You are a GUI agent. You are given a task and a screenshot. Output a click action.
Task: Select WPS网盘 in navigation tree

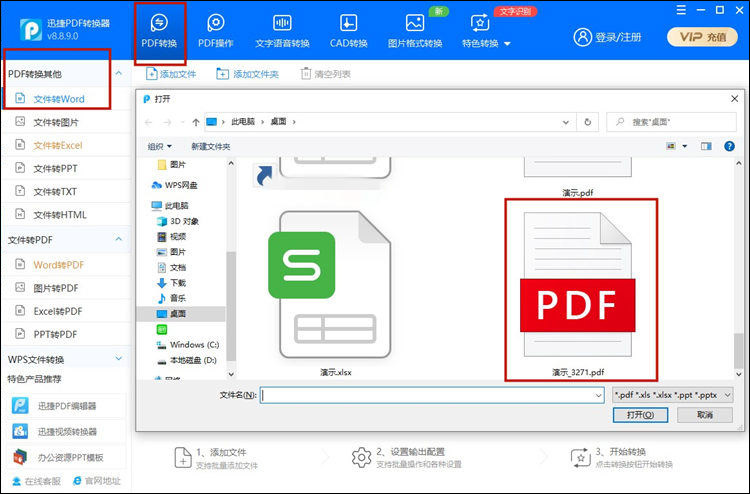(174, 185)
